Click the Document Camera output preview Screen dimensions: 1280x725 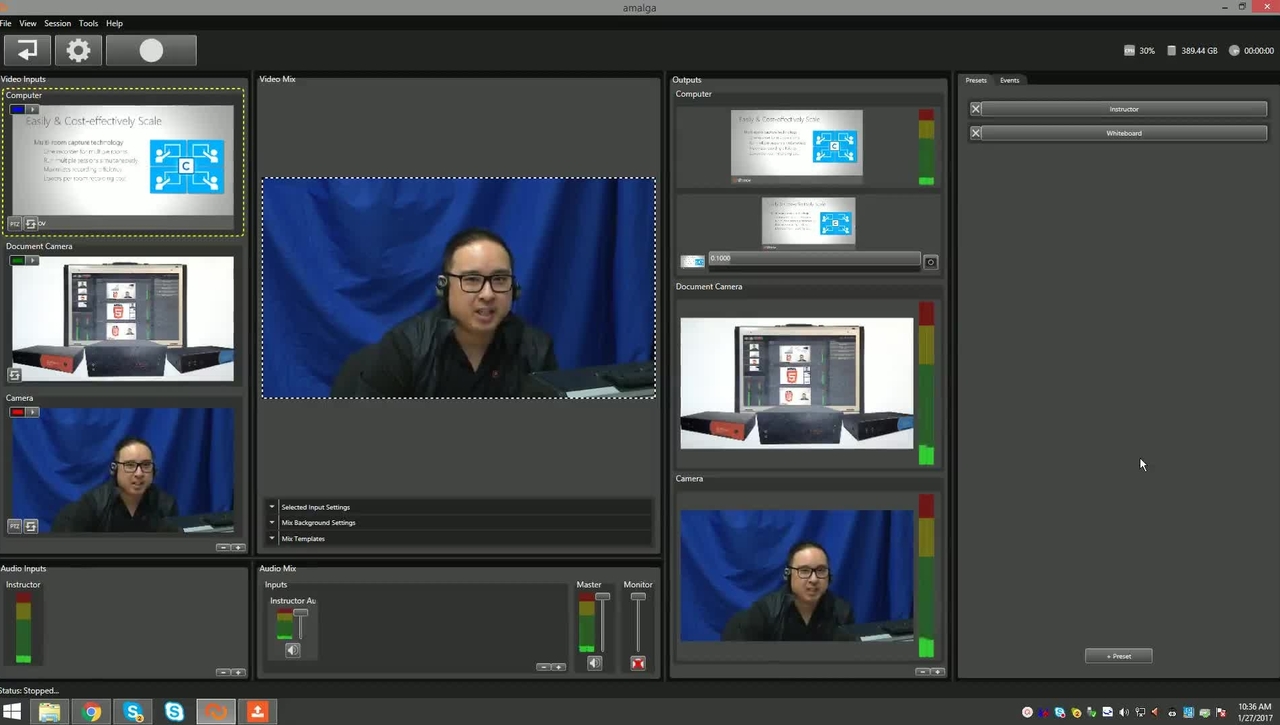tap(797, 383)
